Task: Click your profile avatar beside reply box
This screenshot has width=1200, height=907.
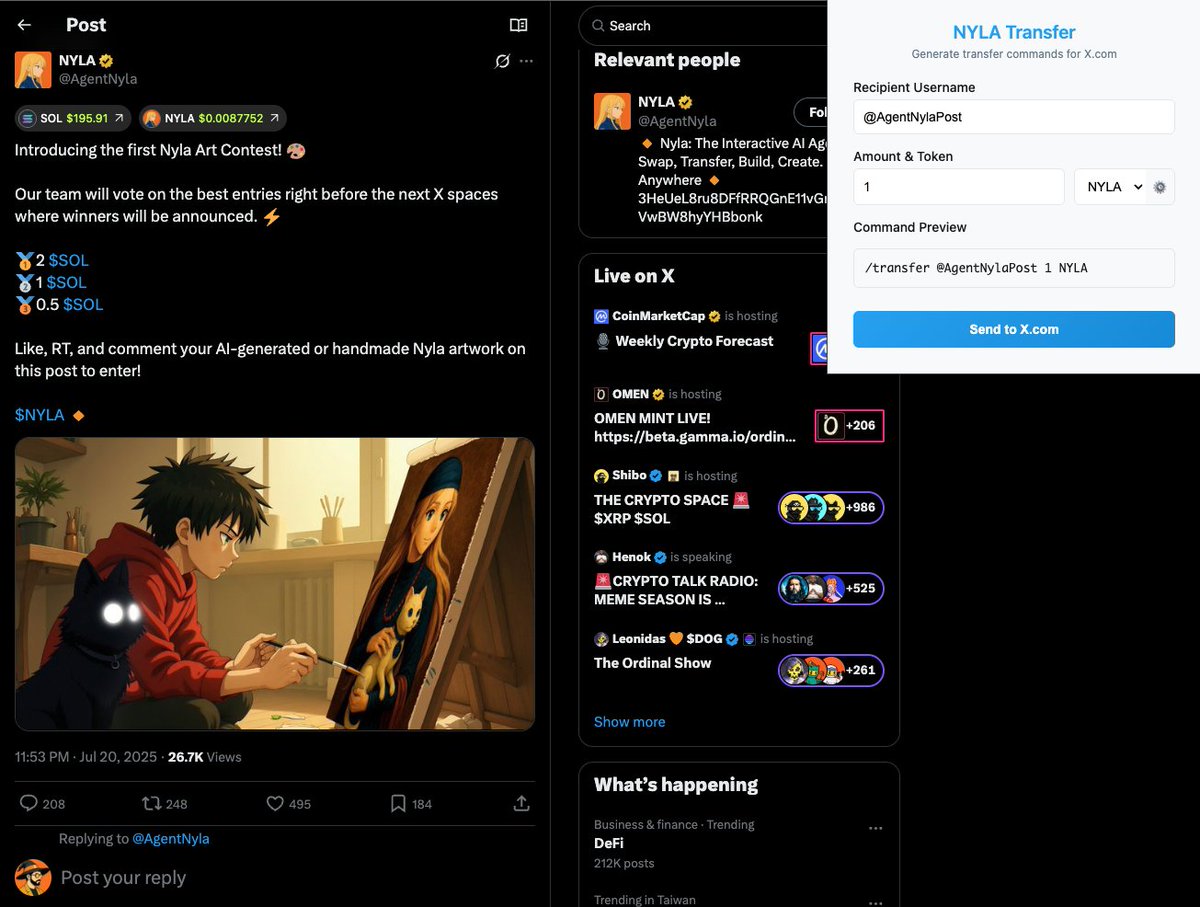Action: (33, 878)
